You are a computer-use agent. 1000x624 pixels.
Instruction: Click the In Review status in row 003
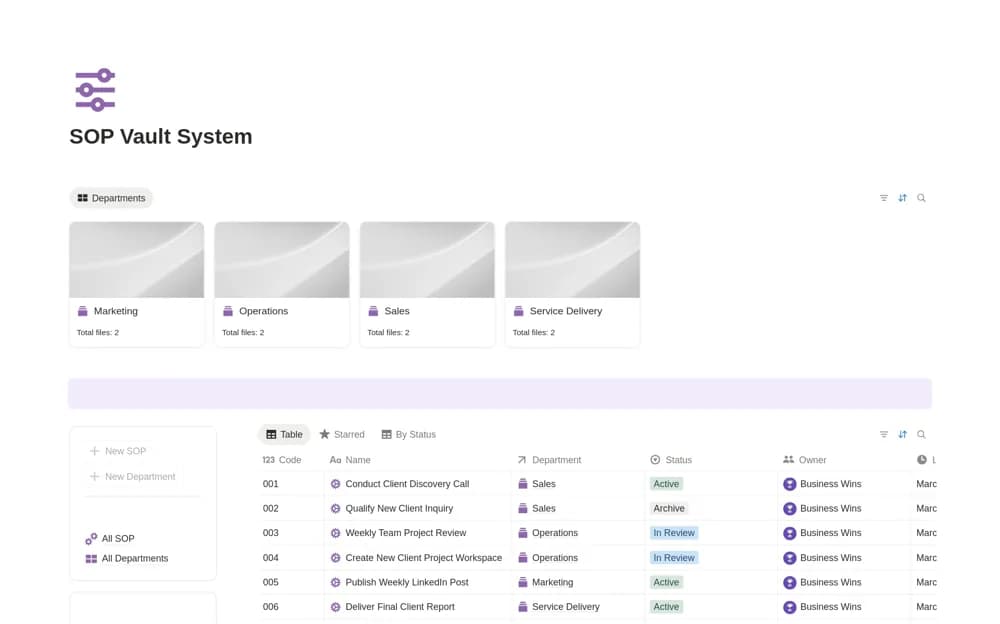[673, 533]
